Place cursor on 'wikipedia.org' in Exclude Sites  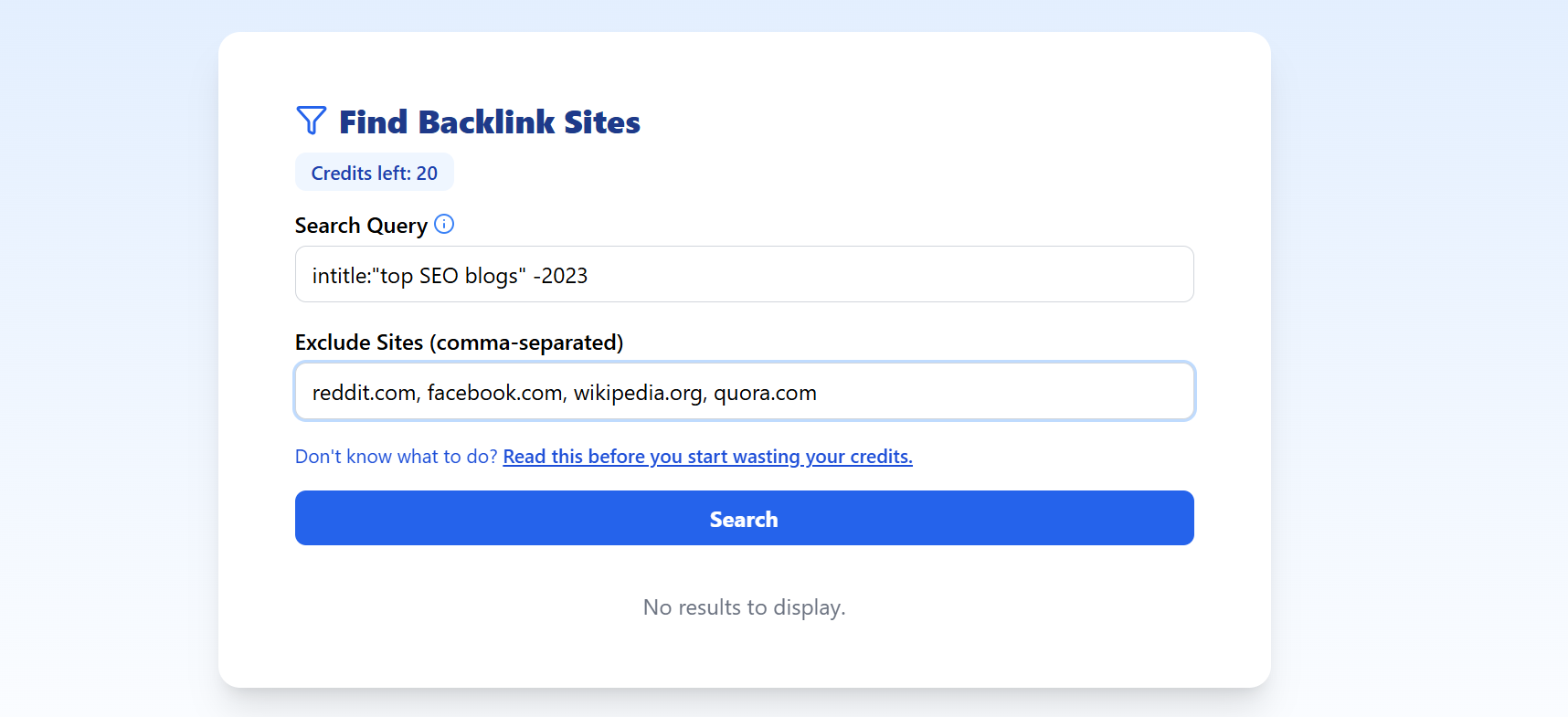(x=638, y=393)
